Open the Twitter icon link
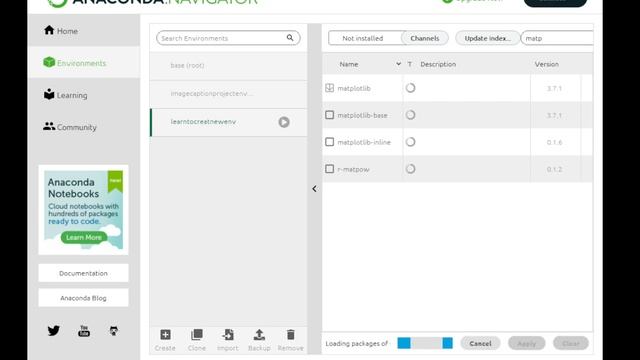Viewport: 640px width, 360px height. click(x=53, y=330)
